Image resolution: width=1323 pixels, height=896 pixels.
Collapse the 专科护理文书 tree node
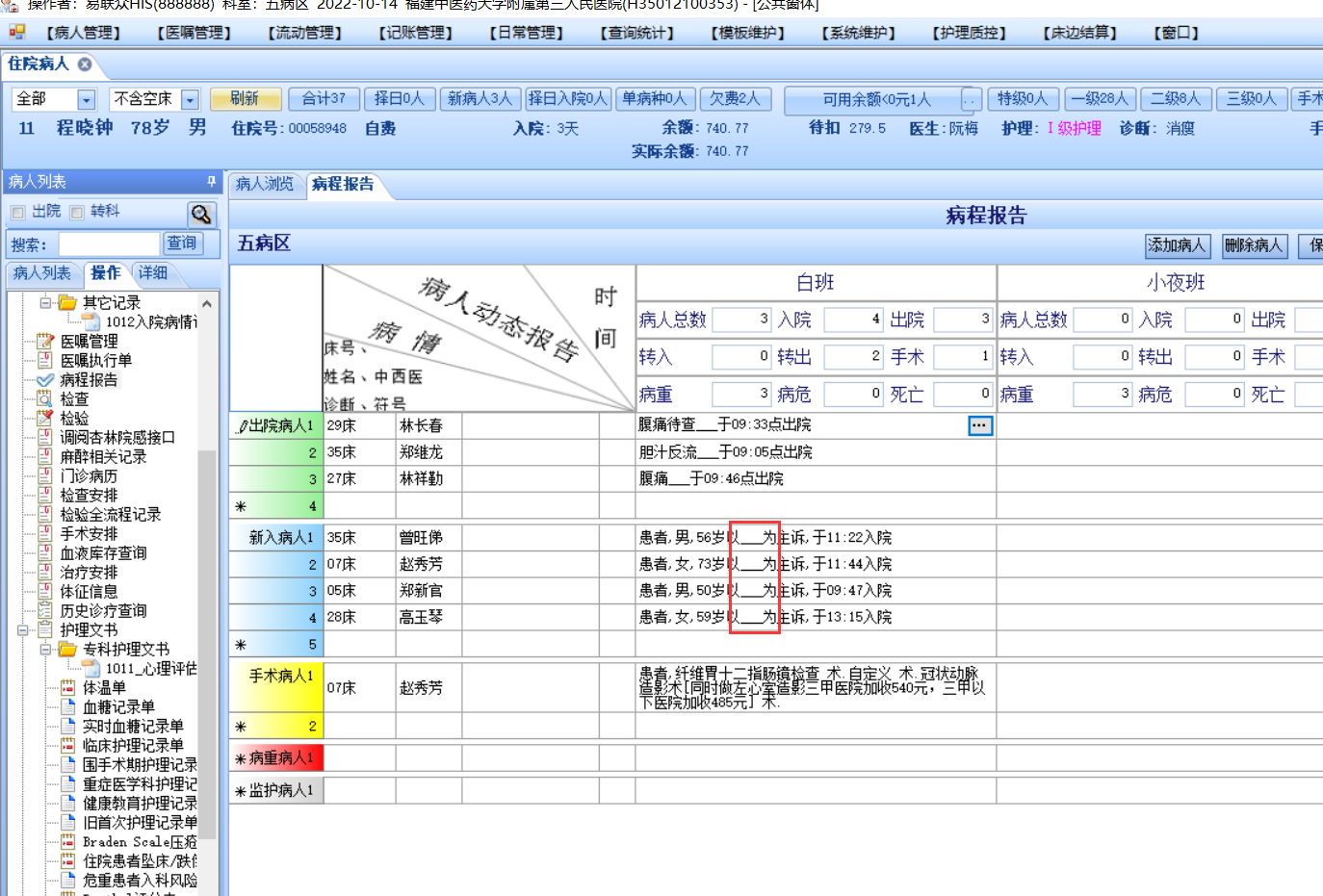coord(45,650)
